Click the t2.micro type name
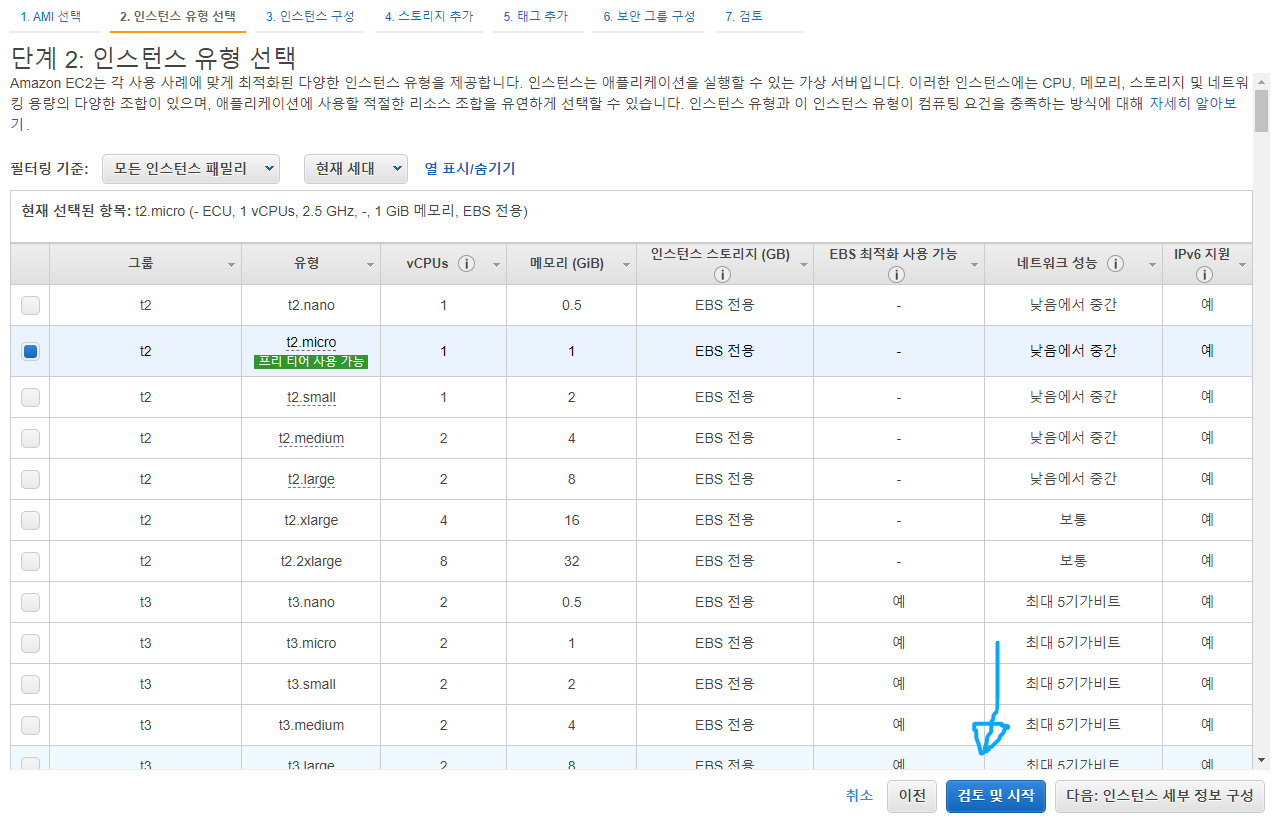The width and height of the screenshot is (1279, 833). [311, 343]
